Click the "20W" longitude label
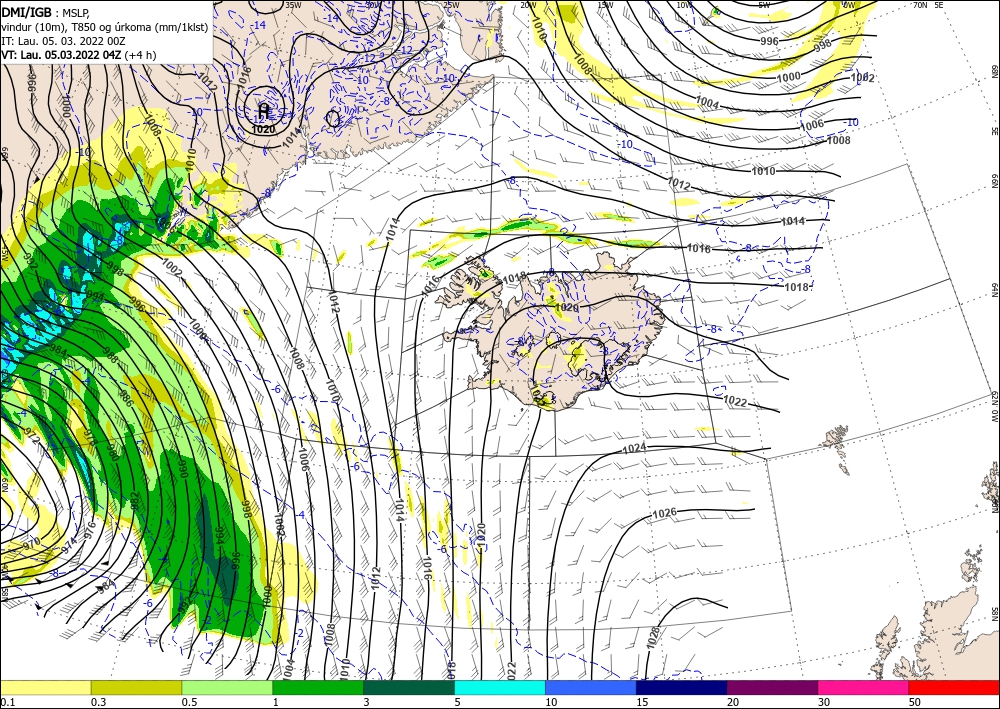 point(528,5)
